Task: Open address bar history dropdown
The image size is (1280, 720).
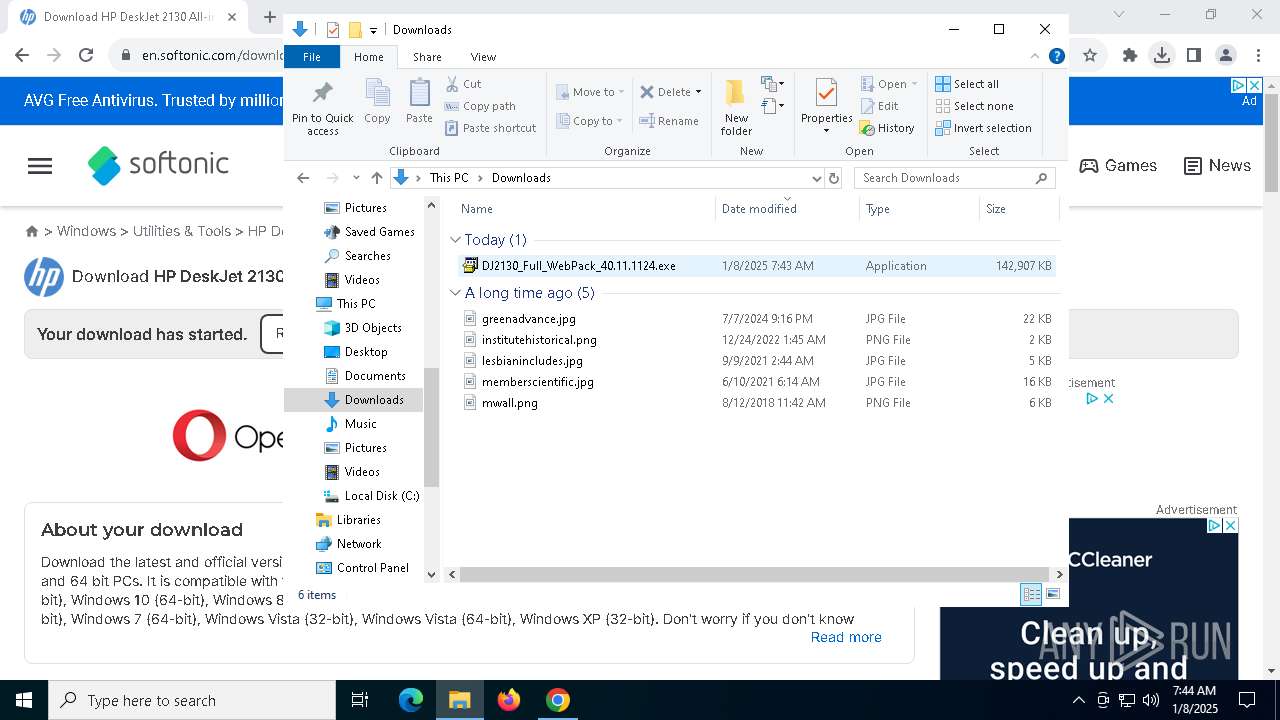Action: [816, 178]
